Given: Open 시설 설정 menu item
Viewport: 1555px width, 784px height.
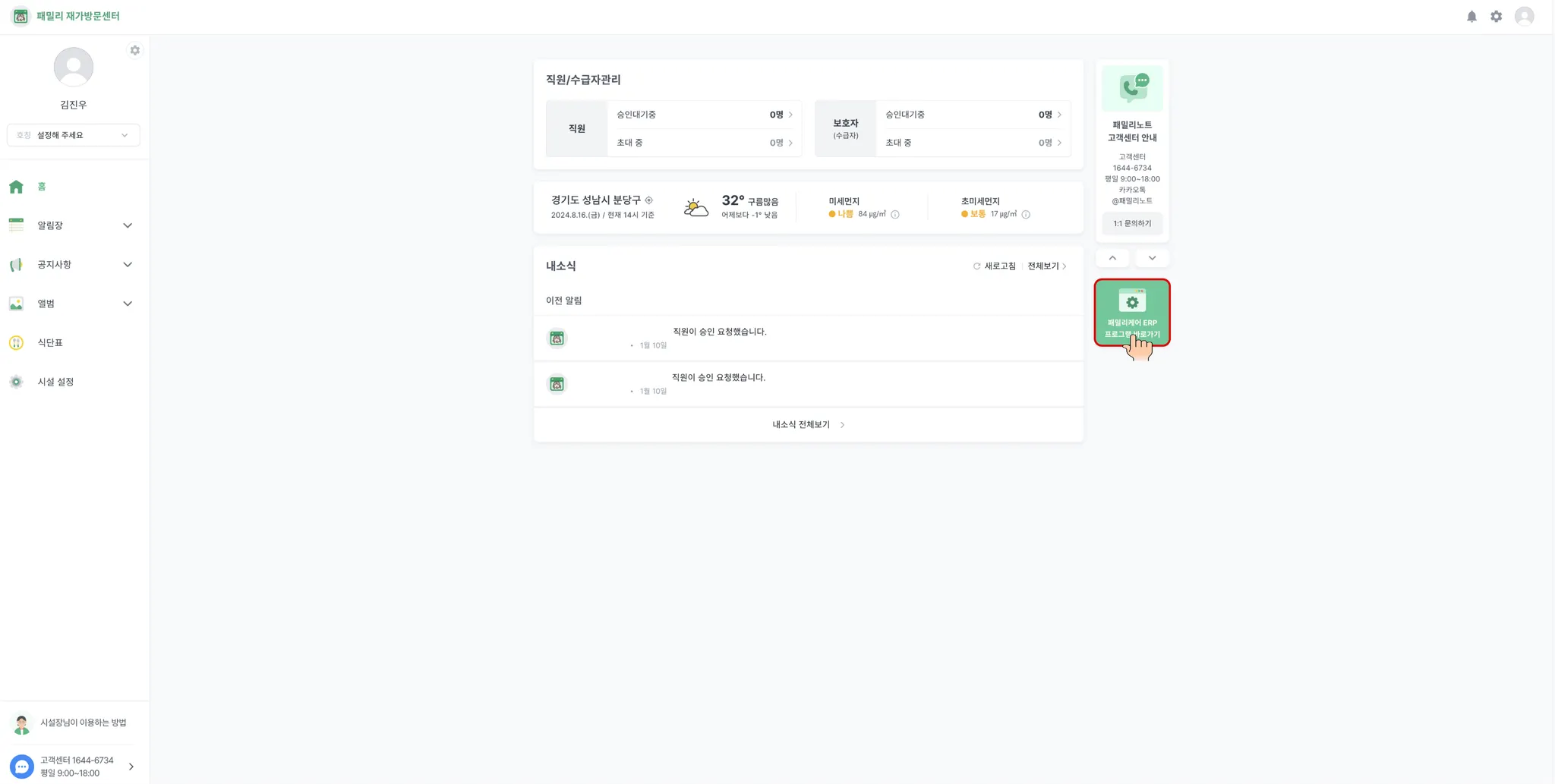Looking at the screenshot, I should 74,382.
